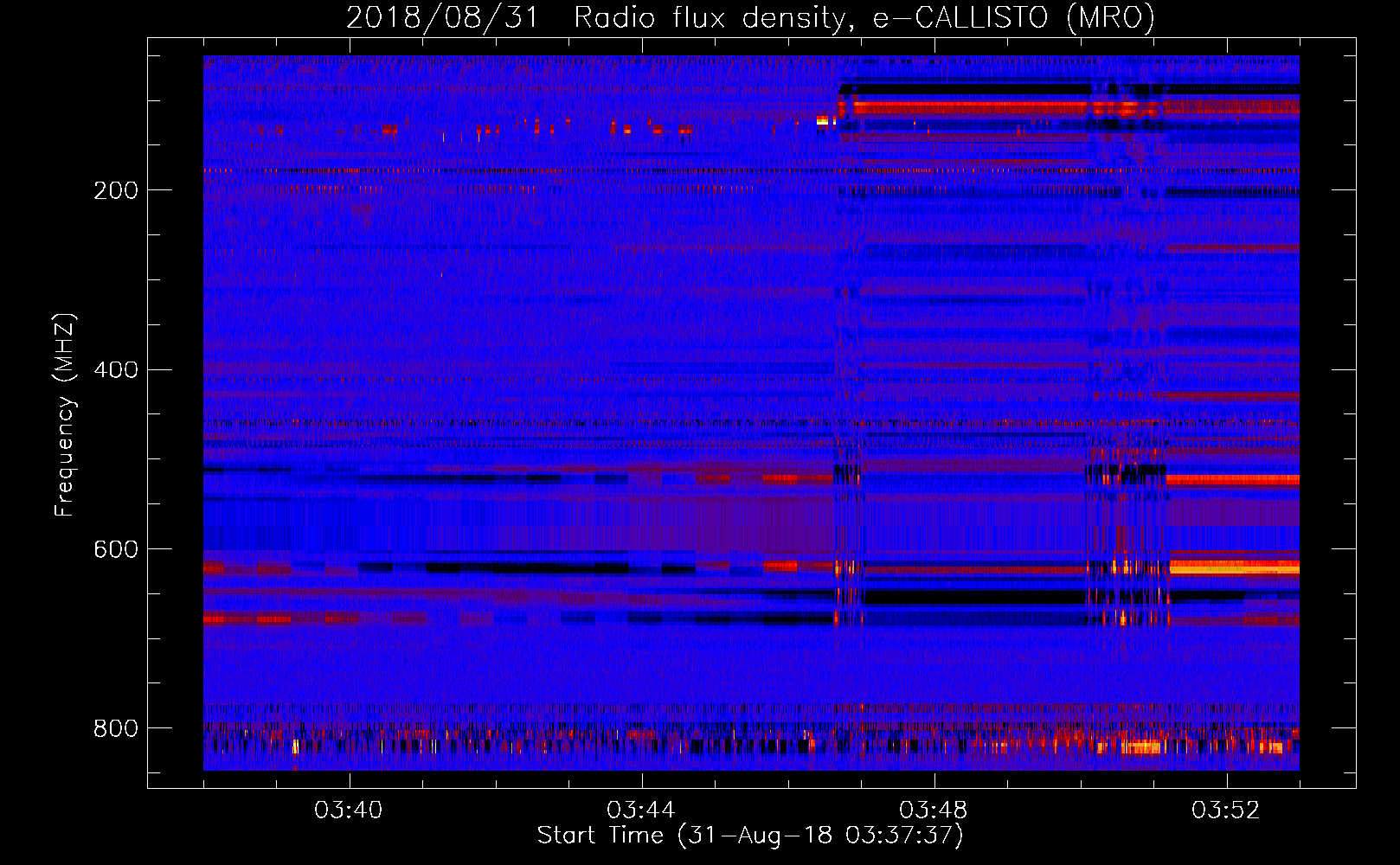The image size is (1400, 865).
Task: Click the 03:48 time tick label
Action: (x=934, y=811)
